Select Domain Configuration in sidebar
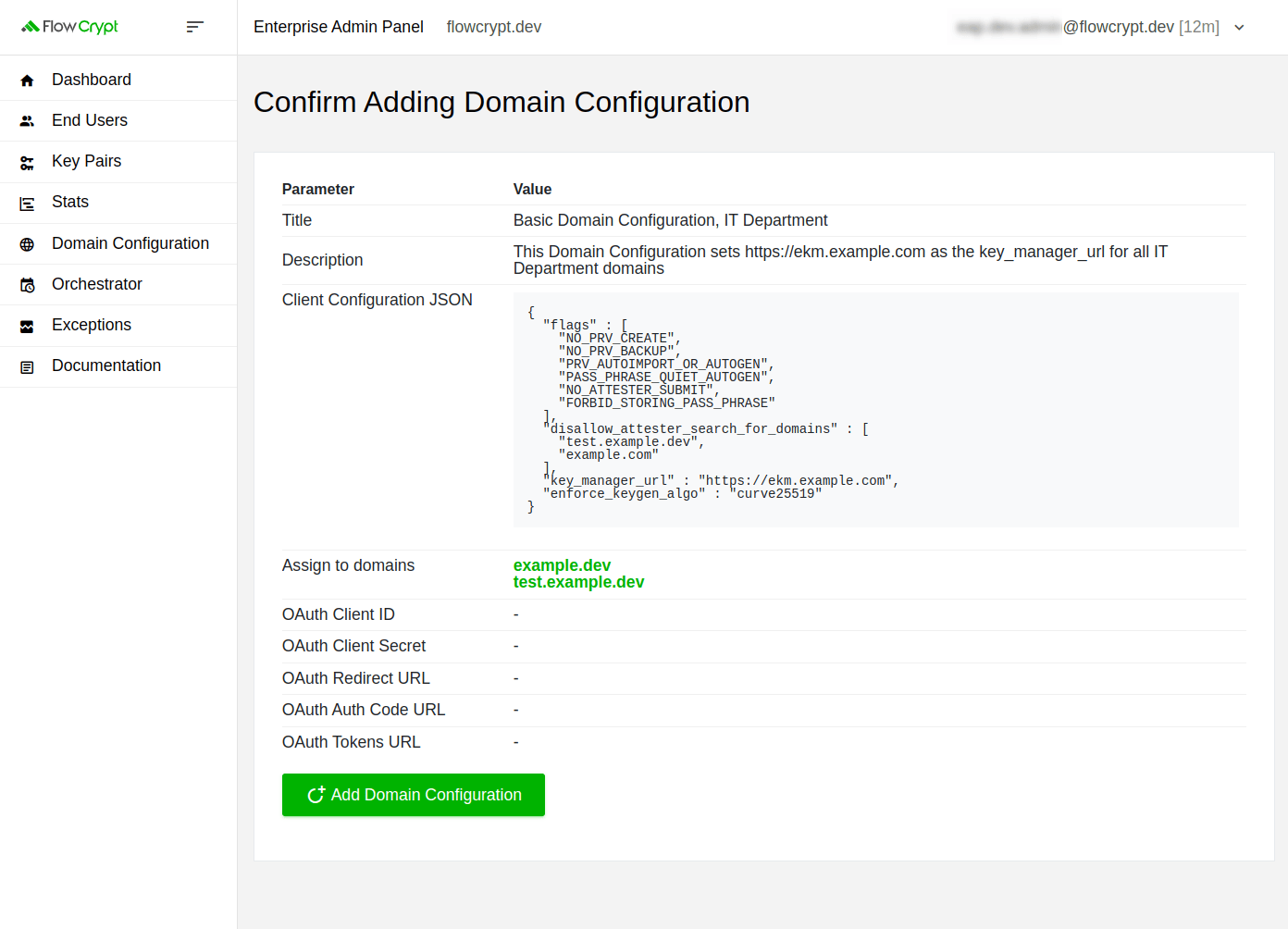 118,243
